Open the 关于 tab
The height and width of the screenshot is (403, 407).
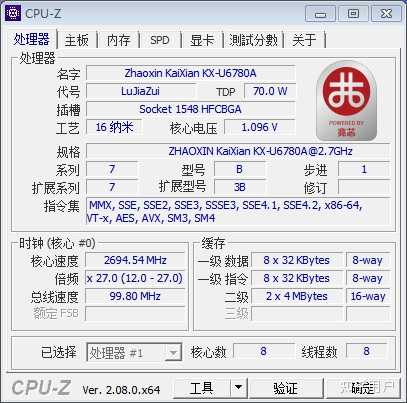pos(304,40)
